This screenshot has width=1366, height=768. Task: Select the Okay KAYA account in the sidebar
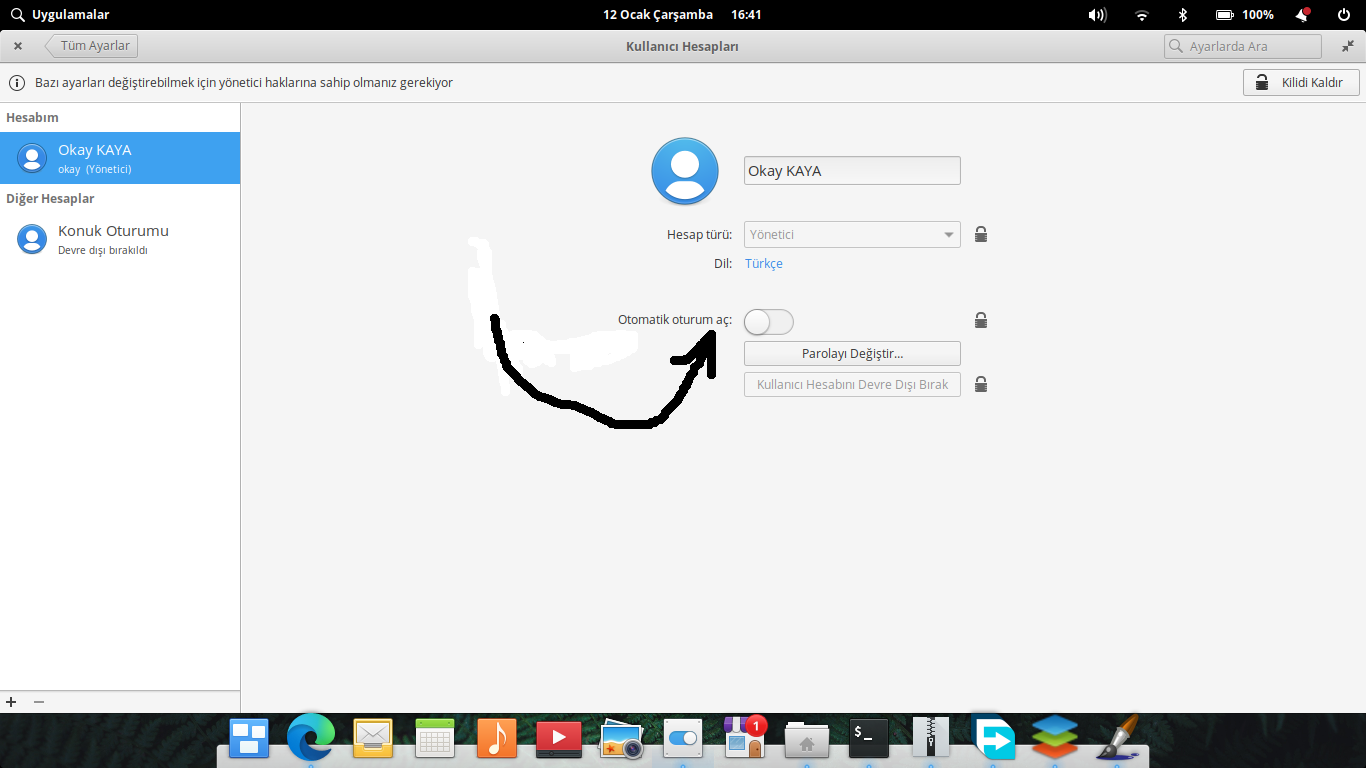pyautogui.click(x=120, y=158)
